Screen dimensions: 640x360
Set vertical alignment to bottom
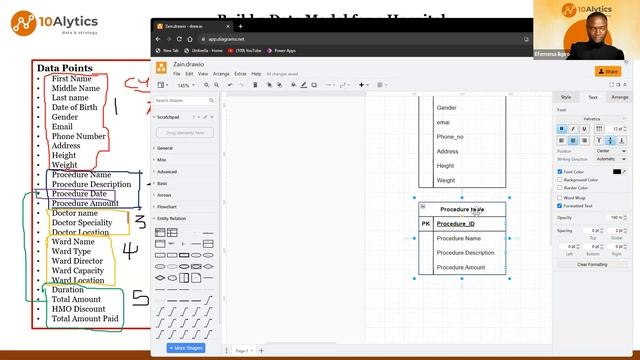tap(622, 140)
